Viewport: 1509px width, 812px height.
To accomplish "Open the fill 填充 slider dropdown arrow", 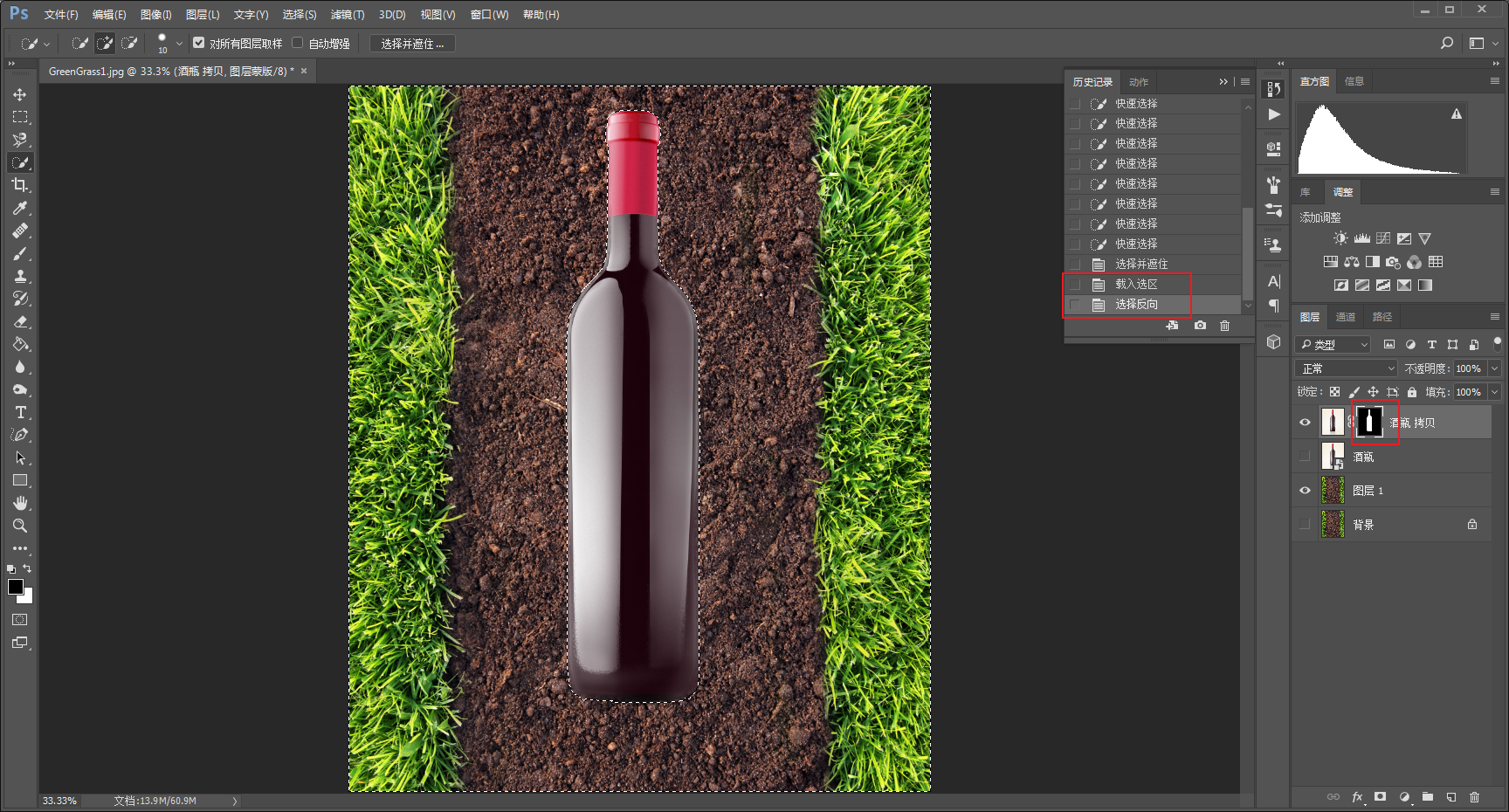I will pyautogui.click(x=1494, y=392).
